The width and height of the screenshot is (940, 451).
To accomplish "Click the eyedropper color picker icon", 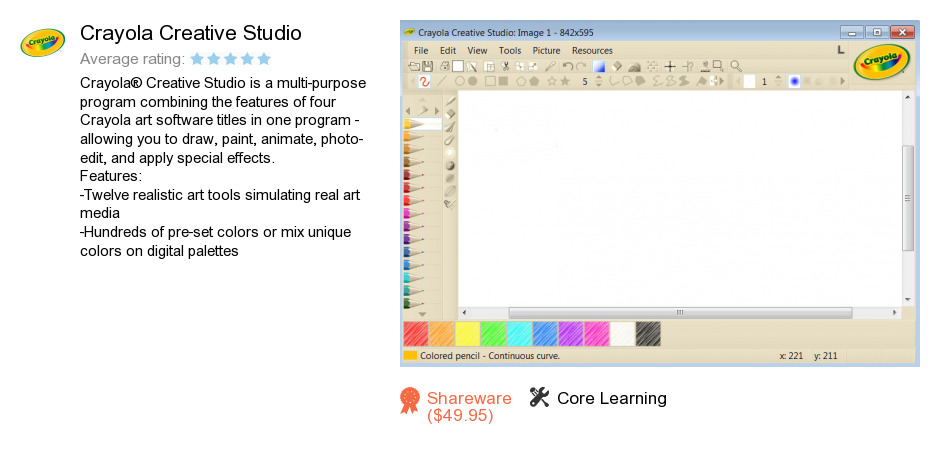I will pos(550,67).
